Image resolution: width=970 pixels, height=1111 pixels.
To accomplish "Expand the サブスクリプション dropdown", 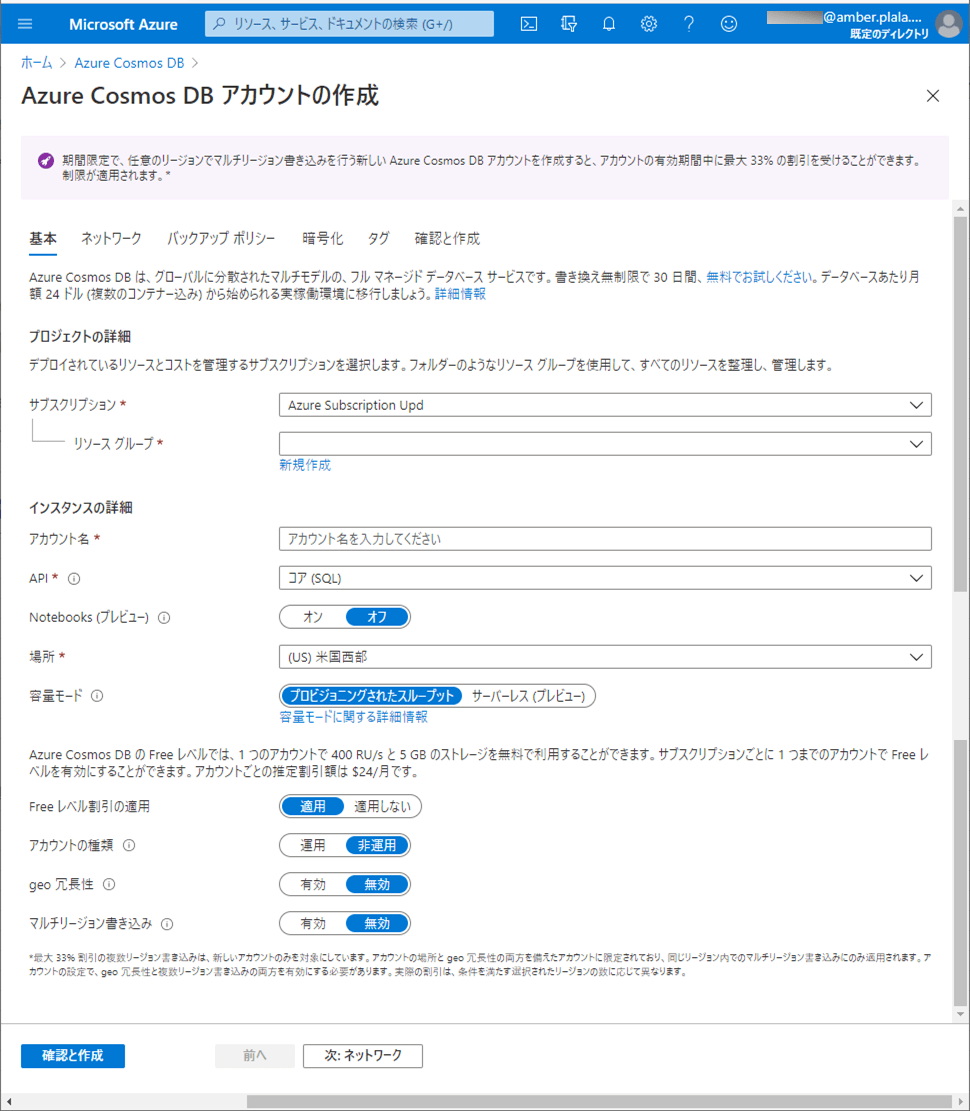I will click(605, 405).
